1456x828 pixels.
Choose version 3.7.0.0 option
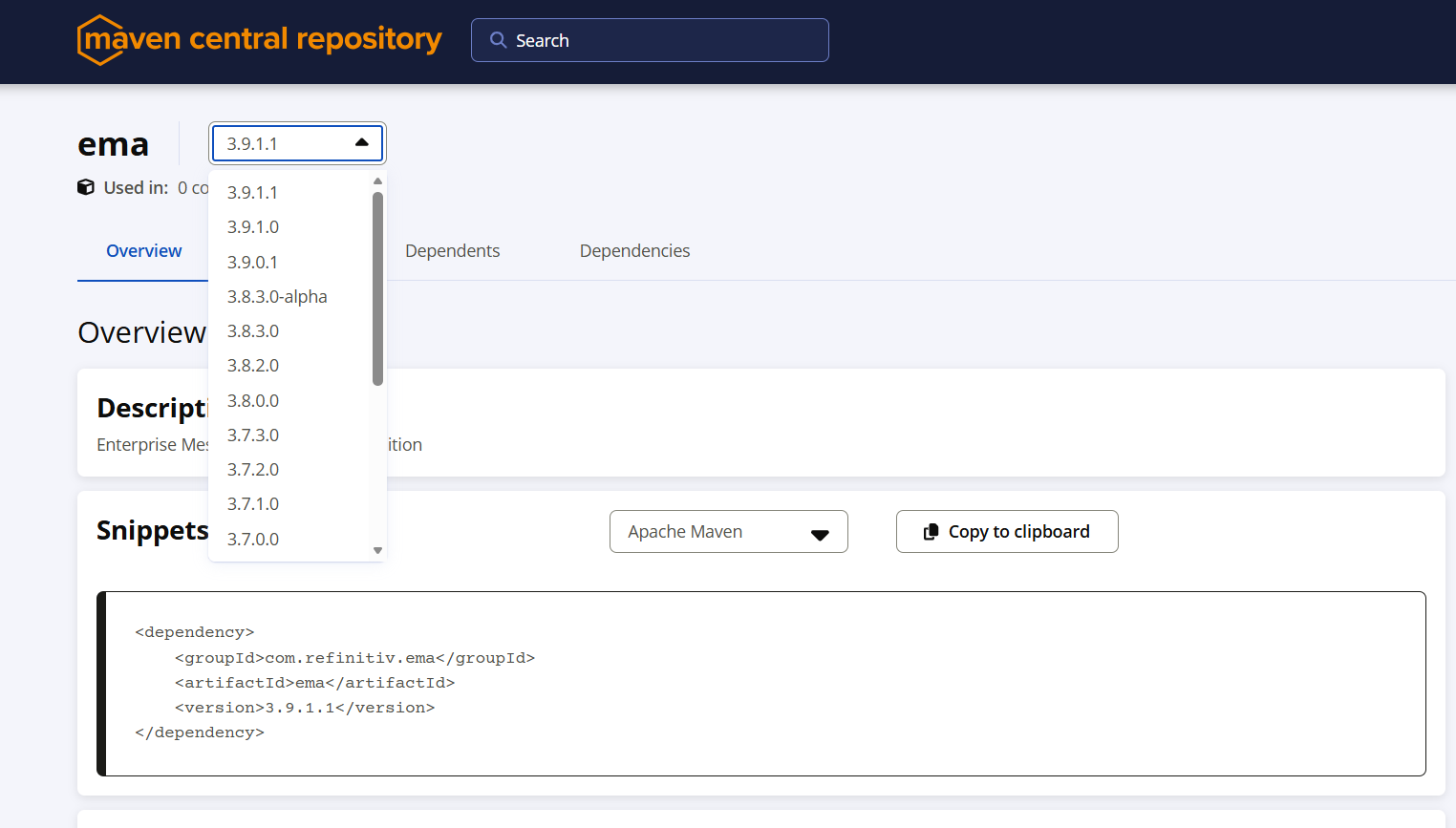point(289,539)
